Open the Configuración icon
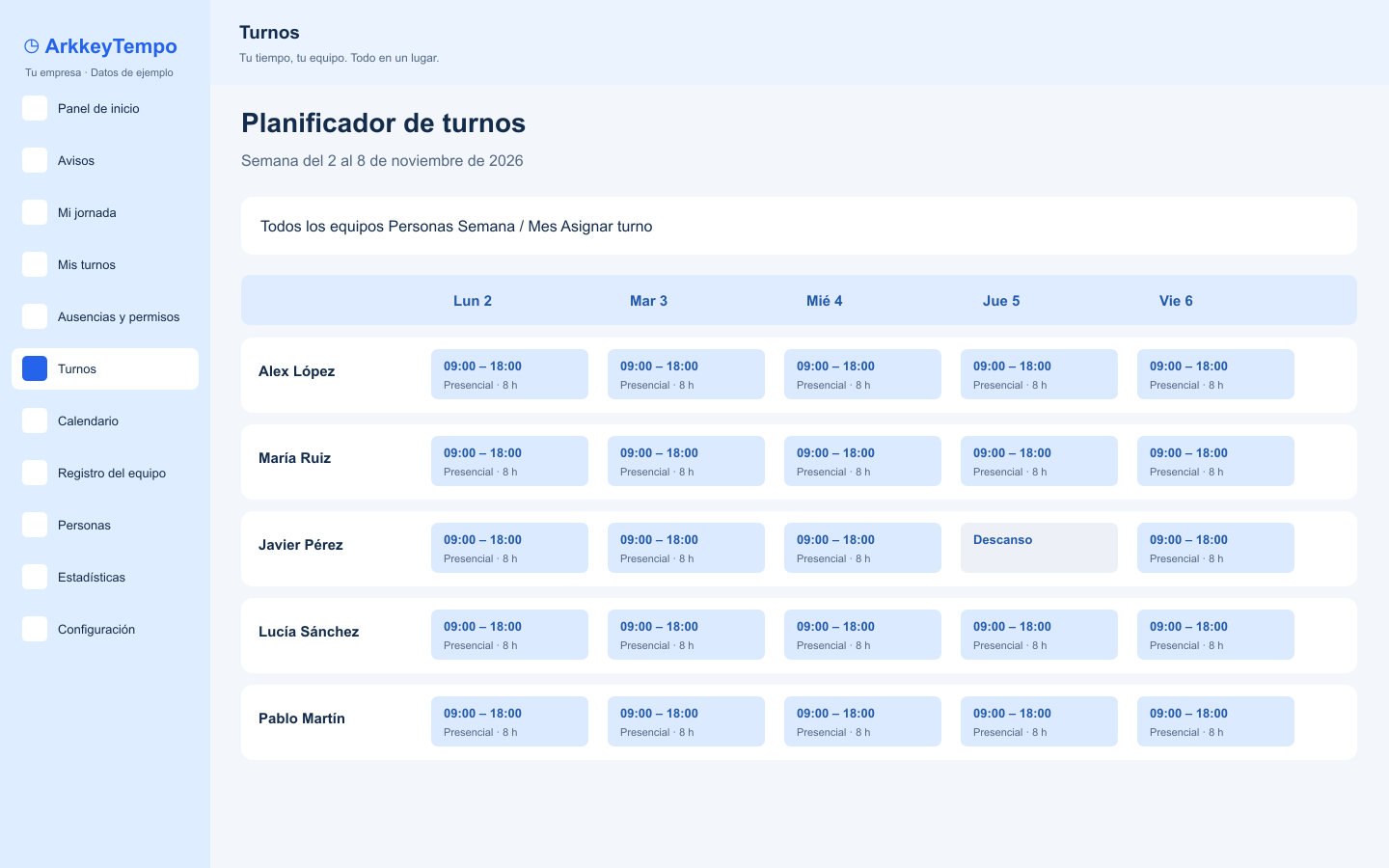Image resolution: width=1389 pixels, height=868 pixels. (35, 629)
